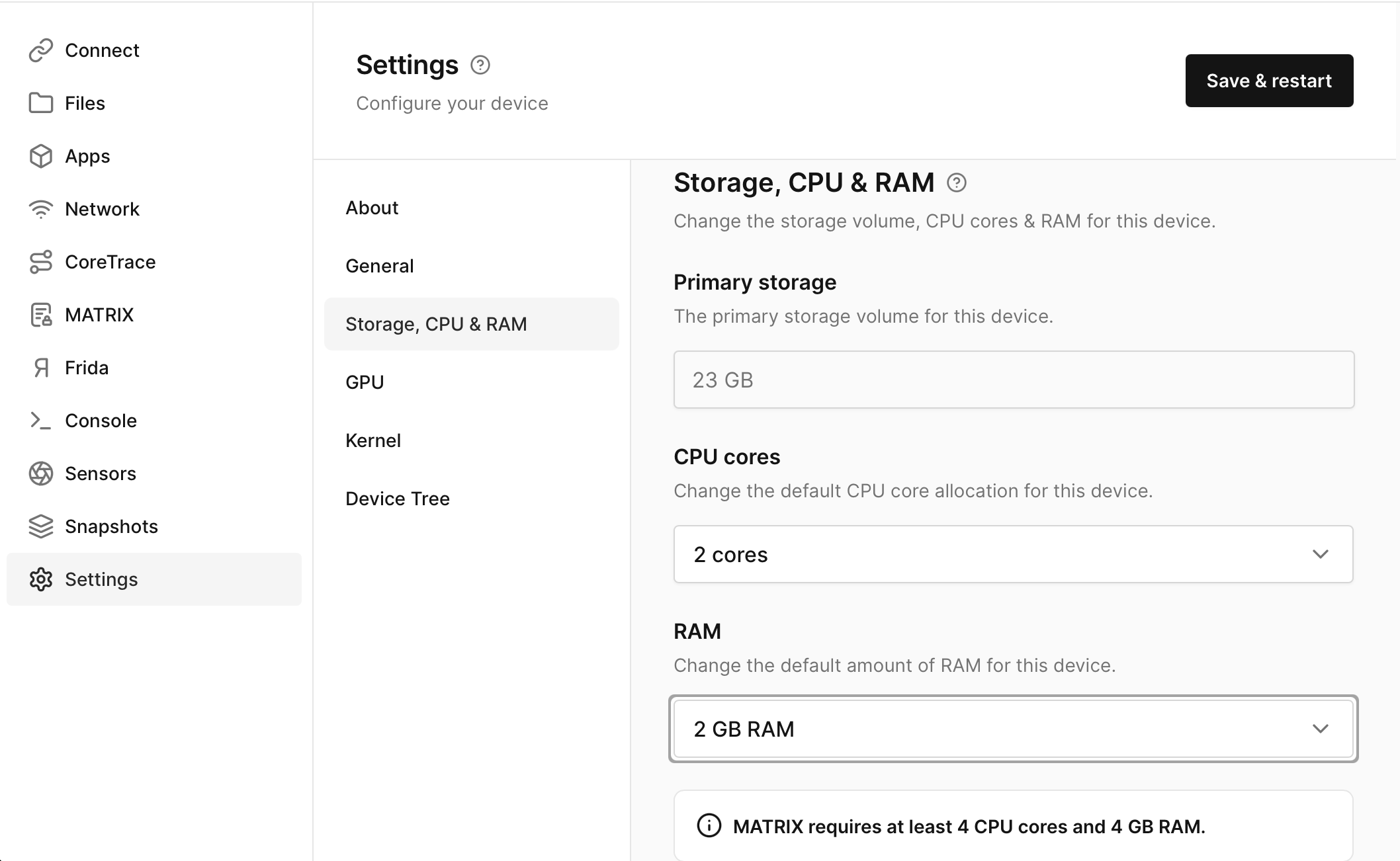
Task: Open the CoreTrace tool
Action: (x=110, y=262)
